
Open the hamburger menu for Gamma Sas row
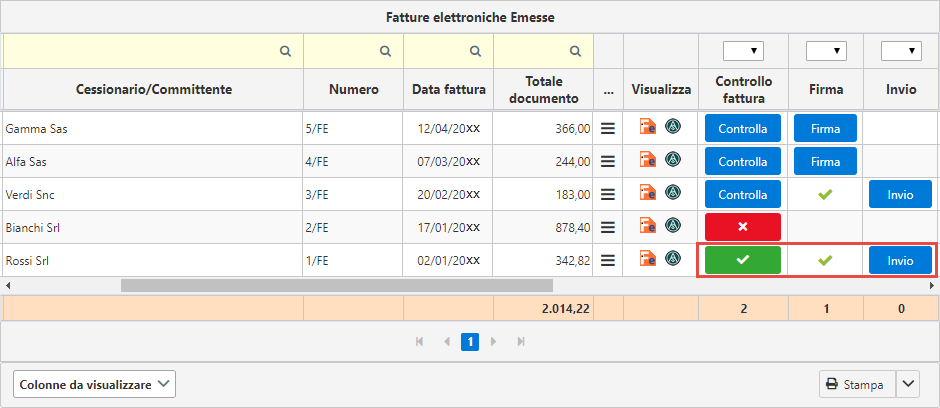pos(608,128)
